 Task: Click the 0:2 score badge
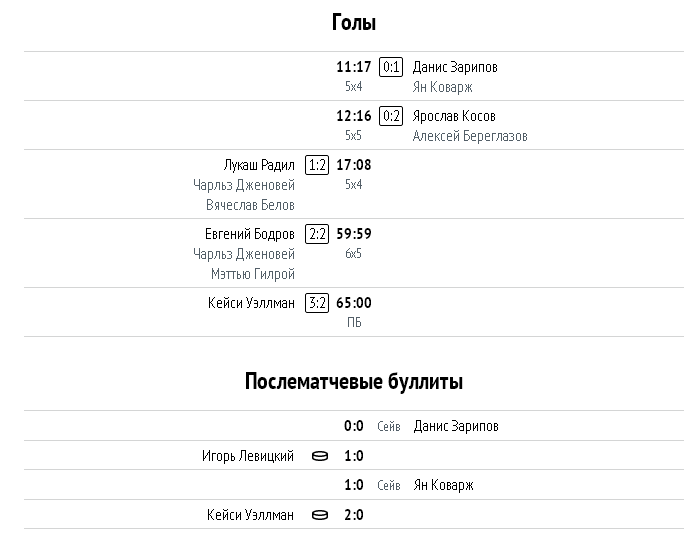[391, 116]
